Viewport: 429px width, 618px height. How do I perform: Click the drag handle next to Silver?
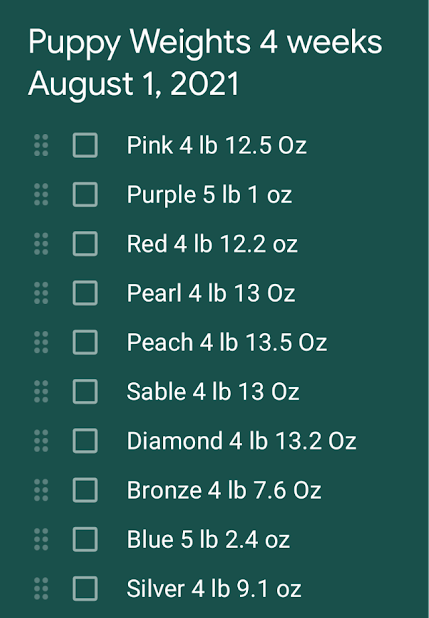click(41, 589)
